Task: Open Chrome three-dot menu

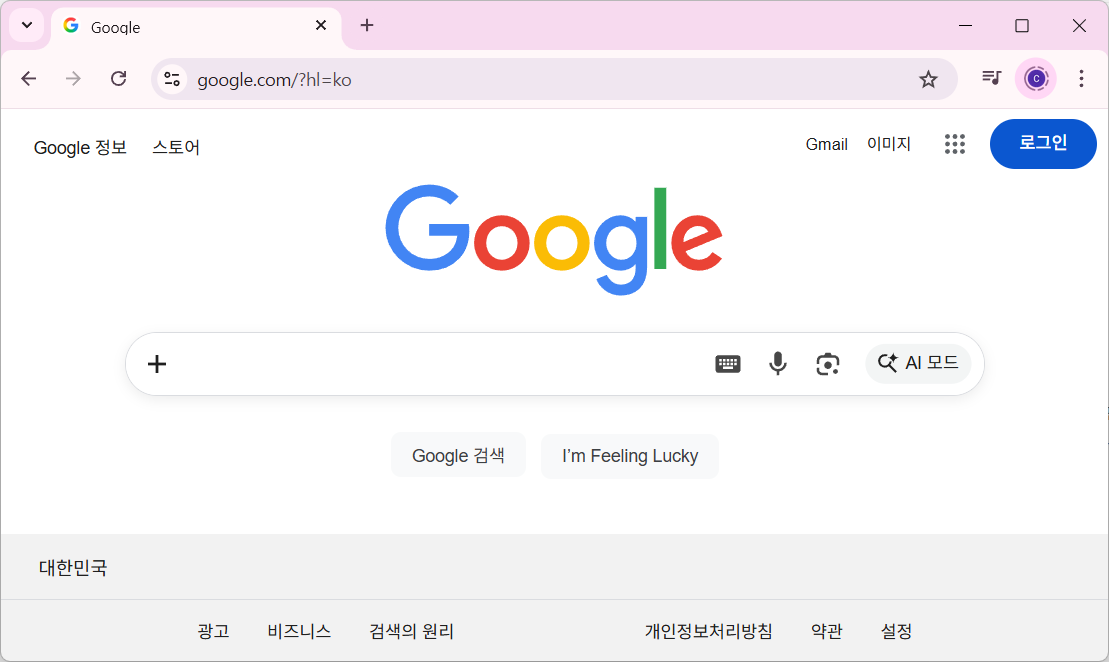Action: coord(1081,79)
